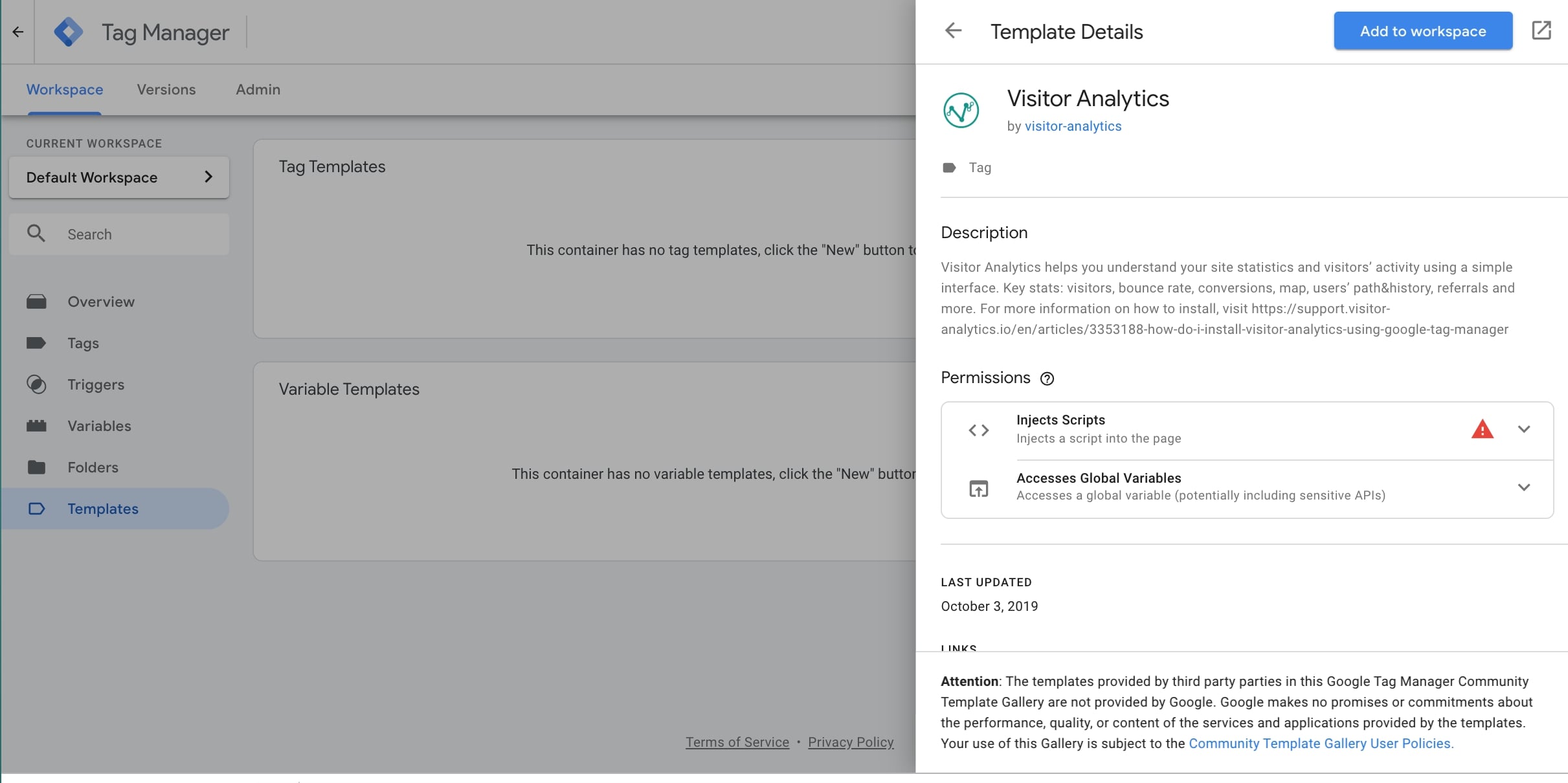This screenshot has height=783, width=1568.
Task: Expand the Accesses Global Variables permission
Action: pos(1524,487)
